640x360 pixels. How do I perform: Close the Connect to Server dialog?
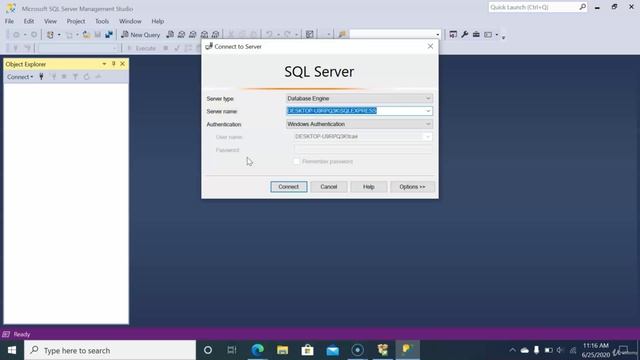430,47
